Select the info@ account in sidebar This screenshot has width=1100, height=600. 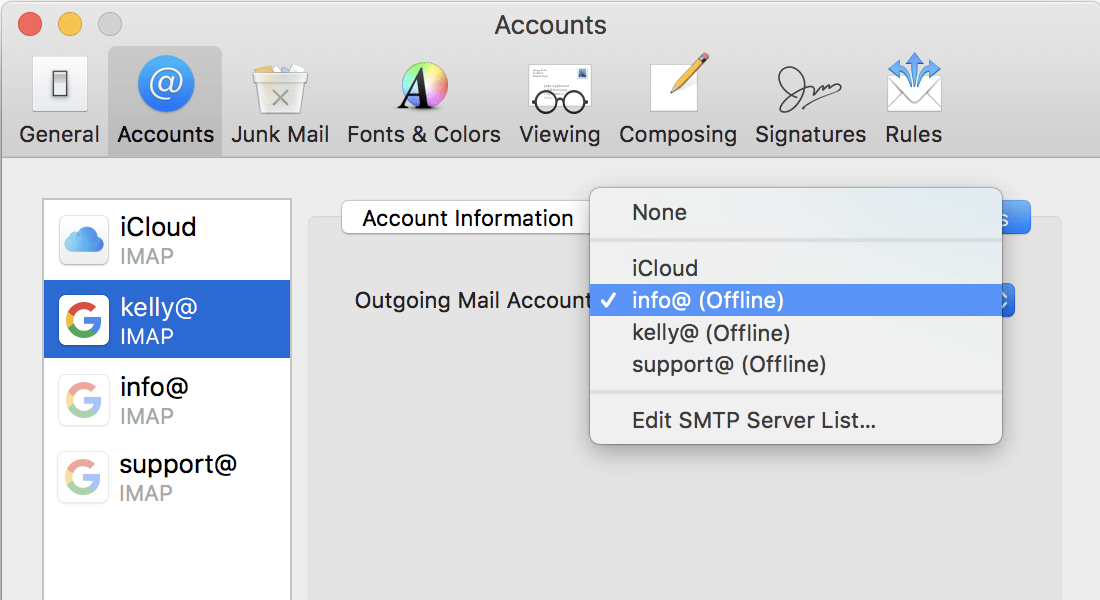[x=167, y=399]
